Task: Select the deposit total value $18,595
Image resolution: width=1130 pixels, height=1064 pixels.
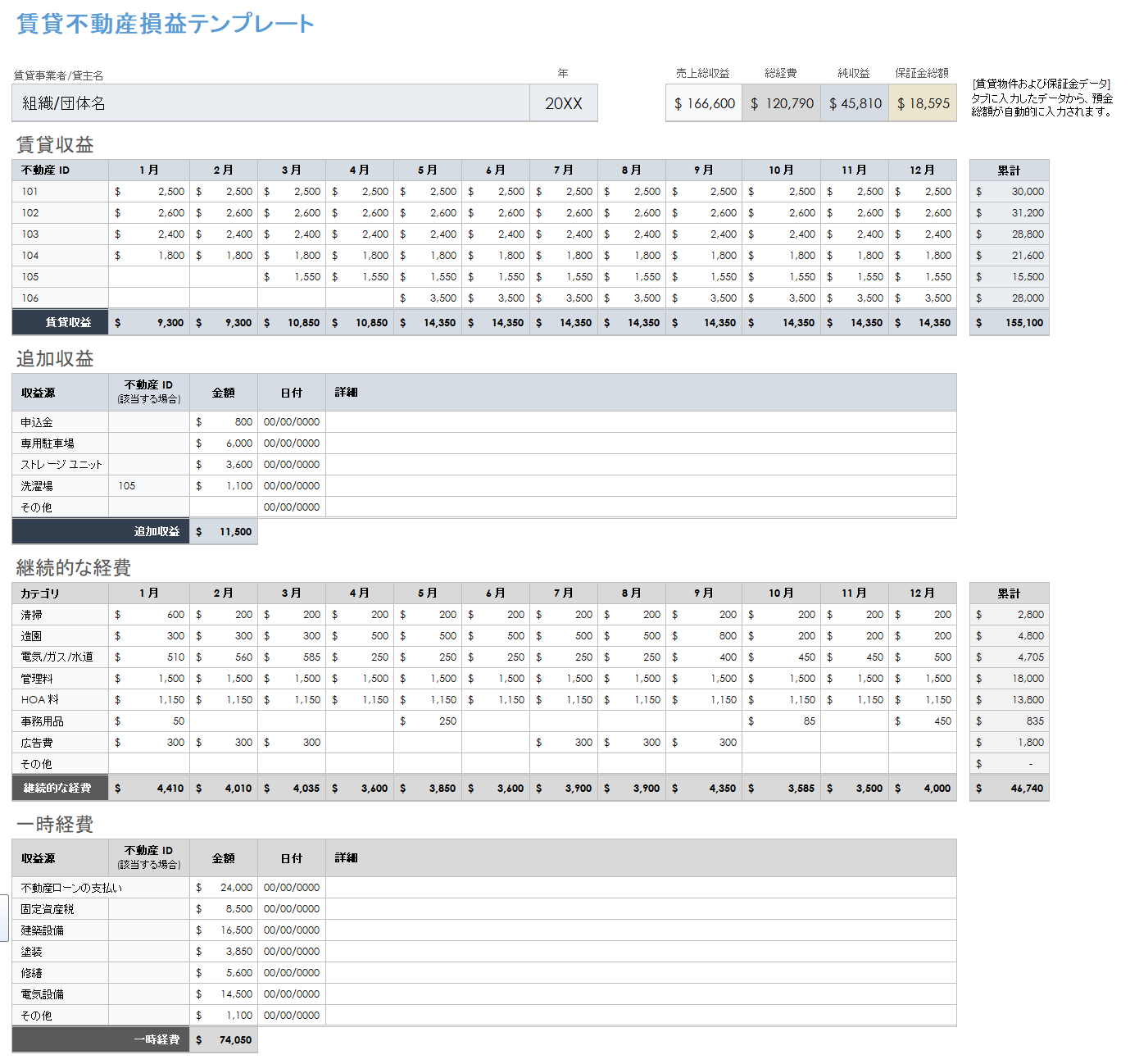Action: pos(923,103)
